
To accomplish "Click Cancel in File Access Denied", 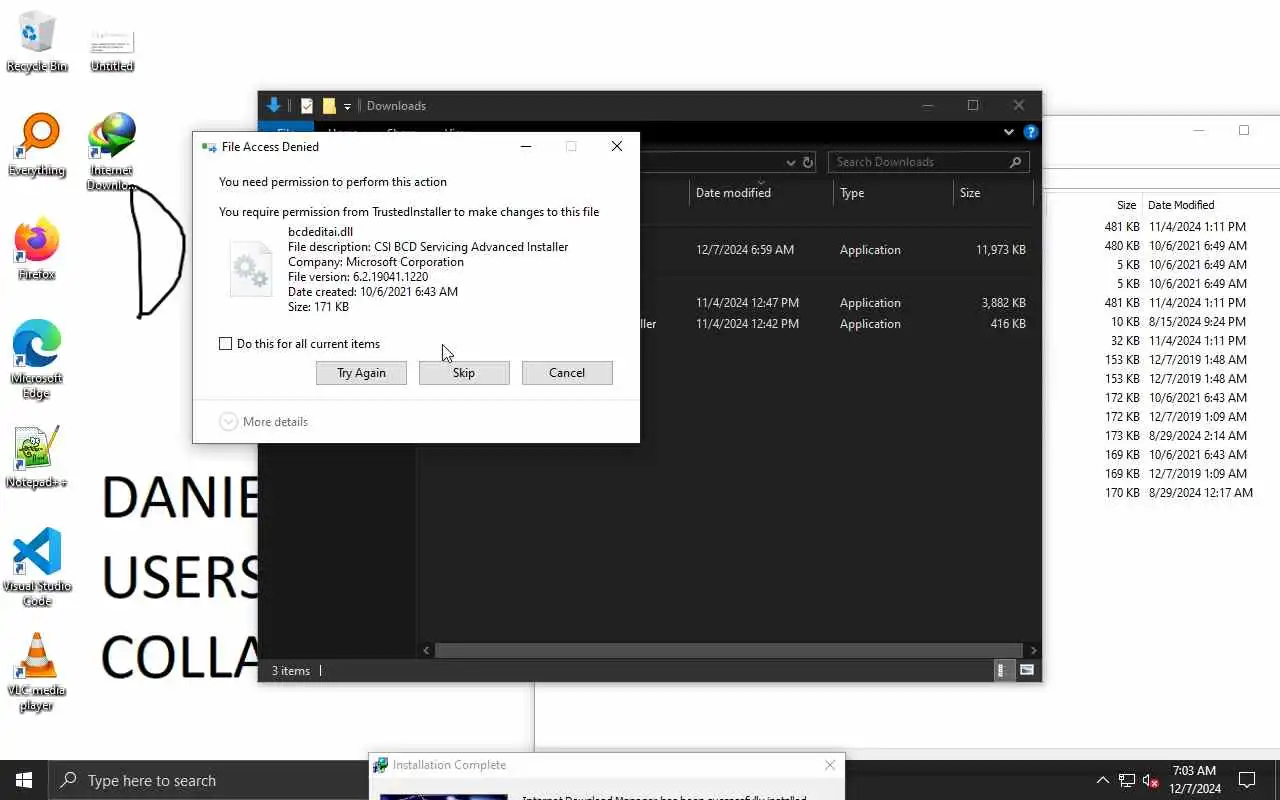I will tap(567, 373).
